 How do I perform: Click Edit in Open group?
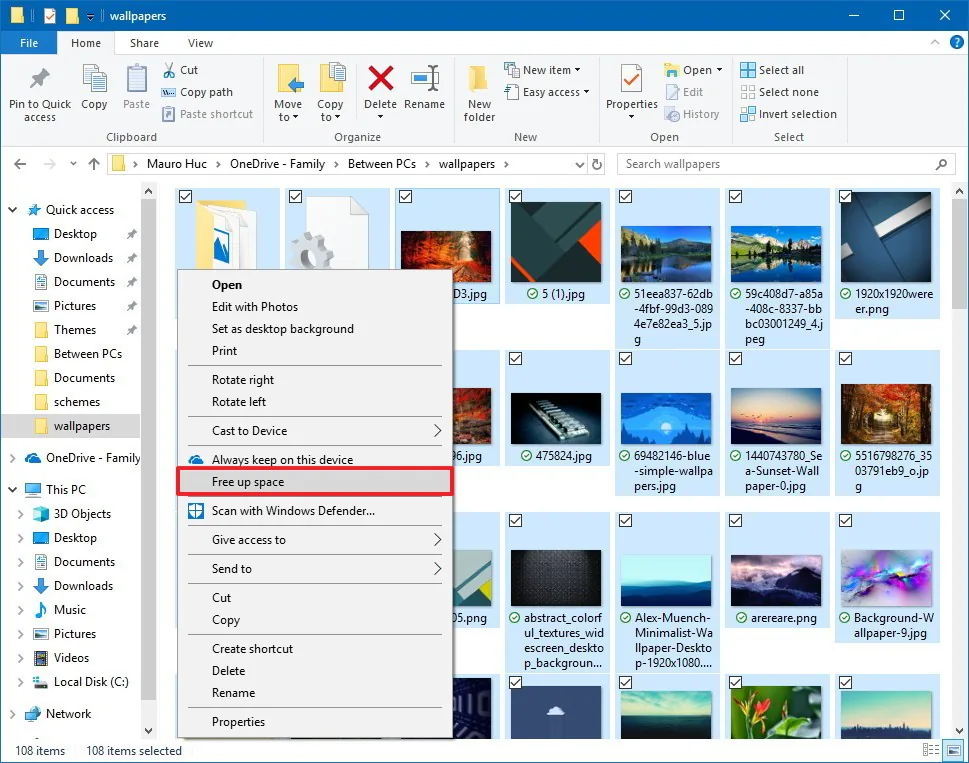[685, 92]
